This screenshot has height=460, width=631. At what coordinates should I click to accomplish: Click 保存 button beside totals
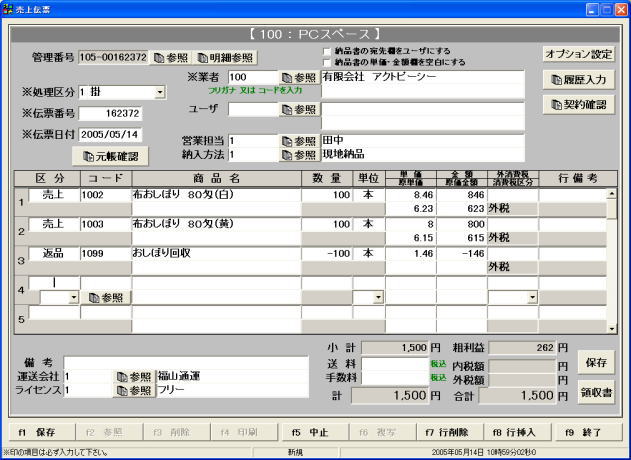pos(596,362)
